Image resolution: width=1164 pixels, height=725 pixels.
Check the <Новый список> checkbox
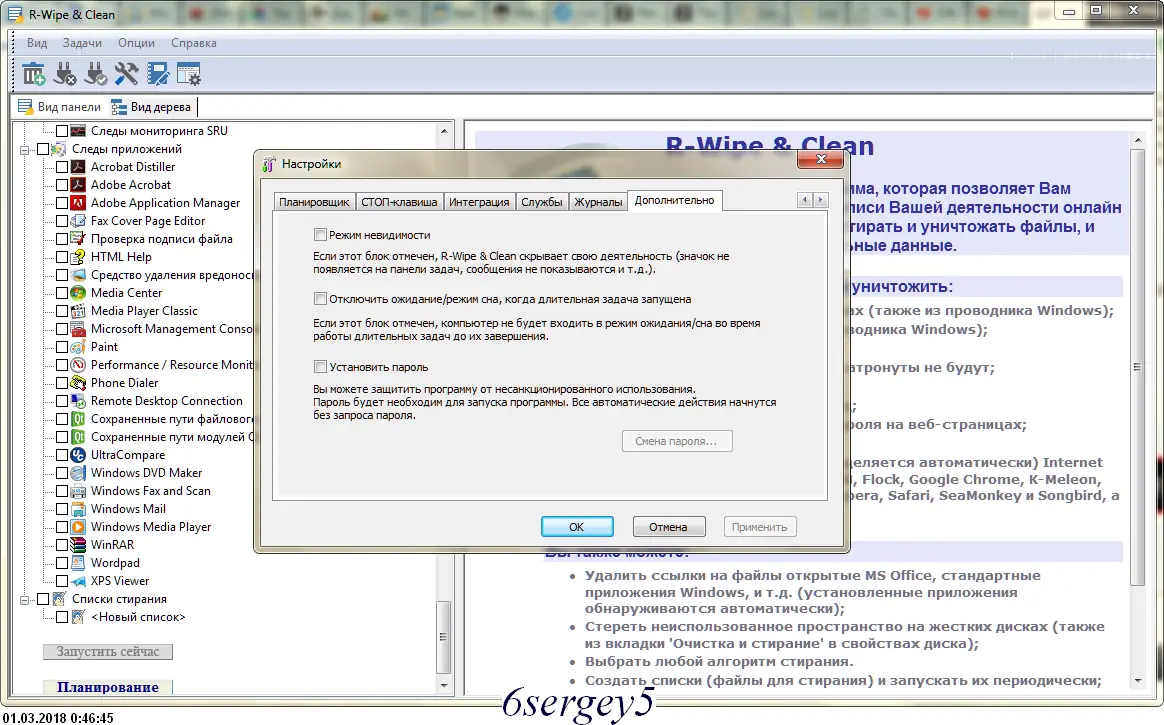coord(62,617)
